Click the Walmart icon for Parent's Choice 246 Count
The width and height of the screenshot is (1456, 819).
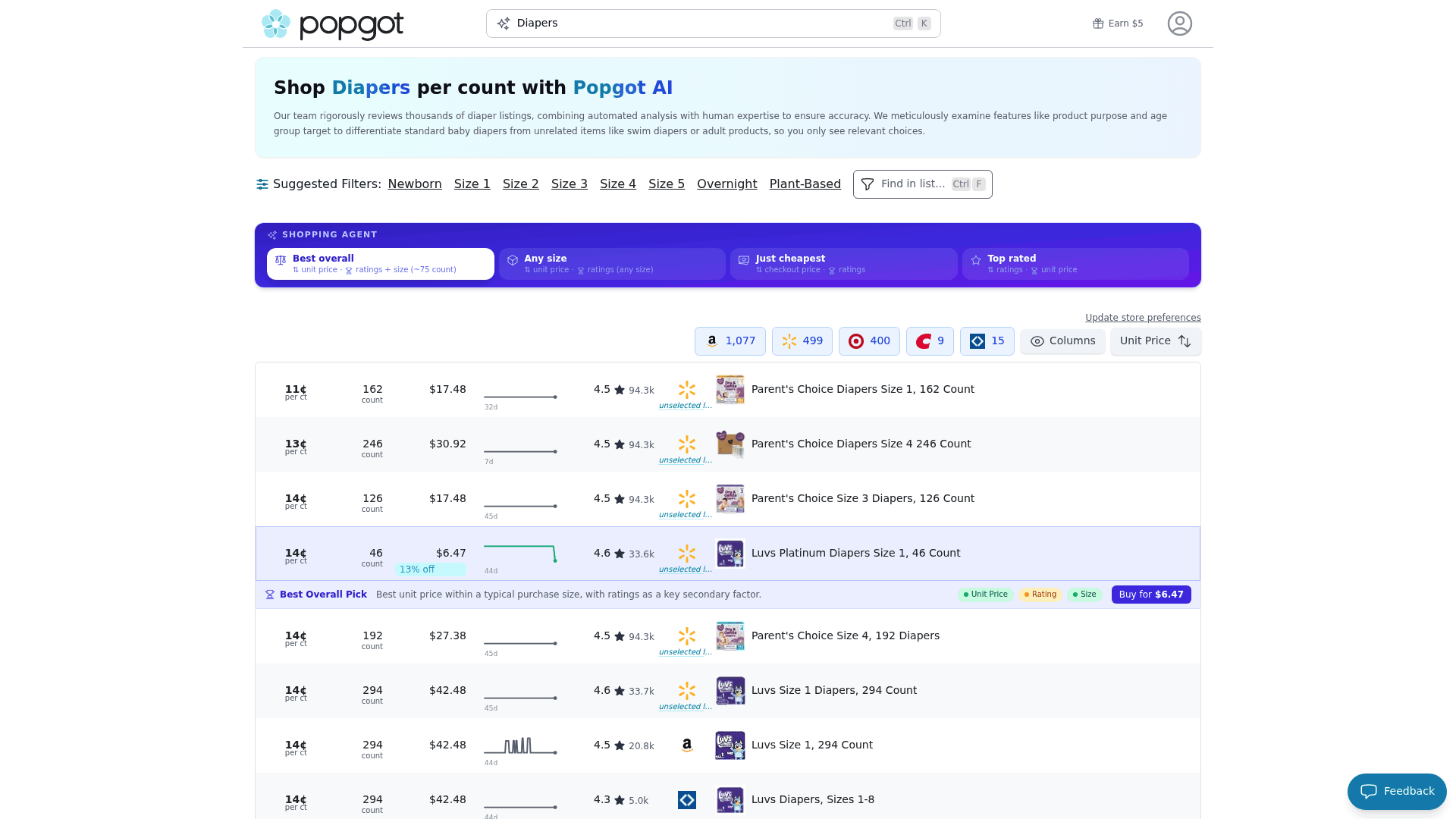coord(687,444)
